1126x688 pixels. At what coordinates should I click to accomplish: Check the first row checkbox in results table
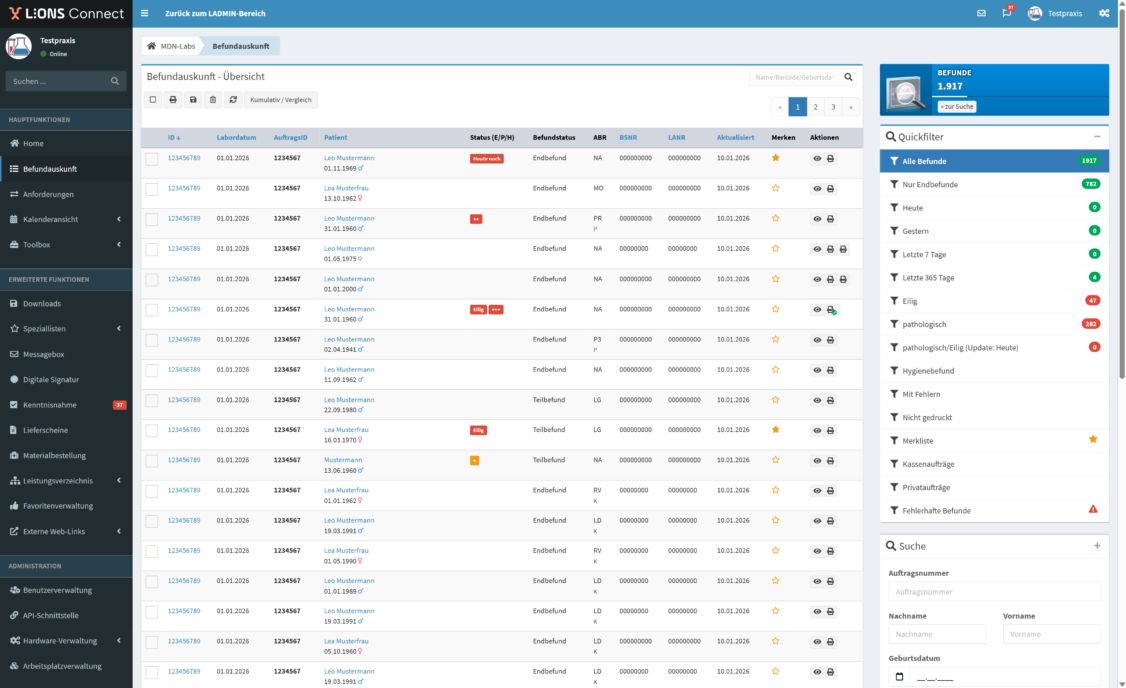[152, 159]
